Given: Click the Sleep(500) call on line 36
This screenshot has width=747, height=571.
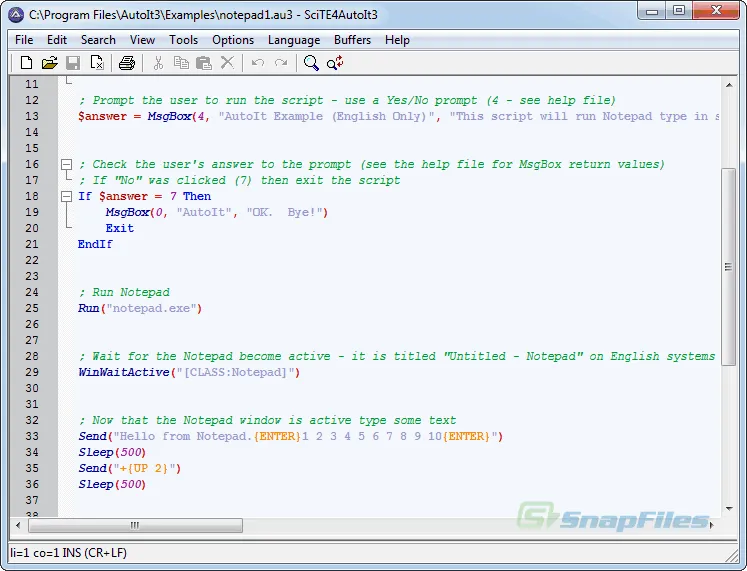Looking at the screenshot, I should click(x=112, y=484).
